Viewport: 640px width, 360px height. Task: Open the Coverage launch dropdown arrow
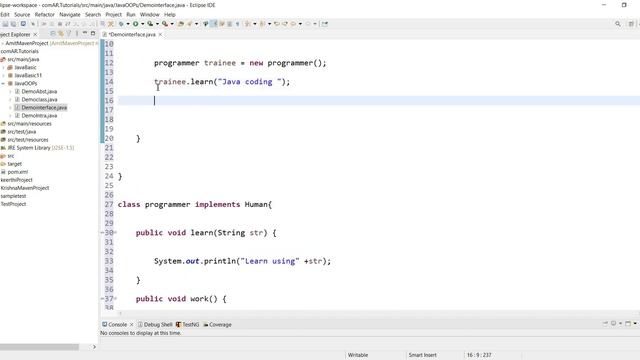tap(157, 24)
